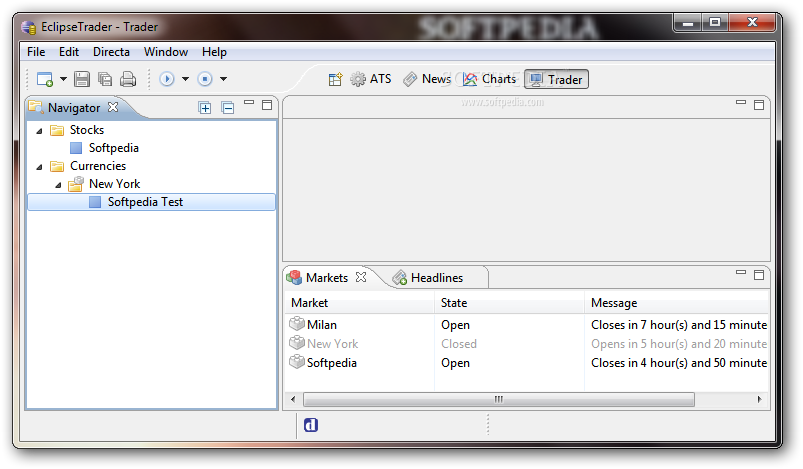
Task: Switch to the Charts perspective
Action: click(x=489, y=79)
